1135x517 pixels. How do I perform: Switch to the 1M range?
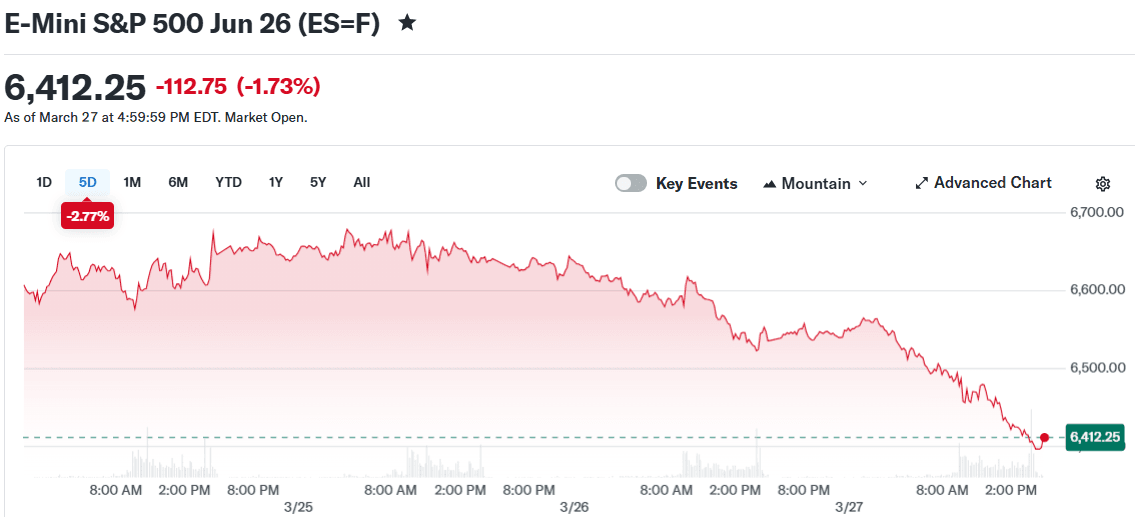[132, 182]
